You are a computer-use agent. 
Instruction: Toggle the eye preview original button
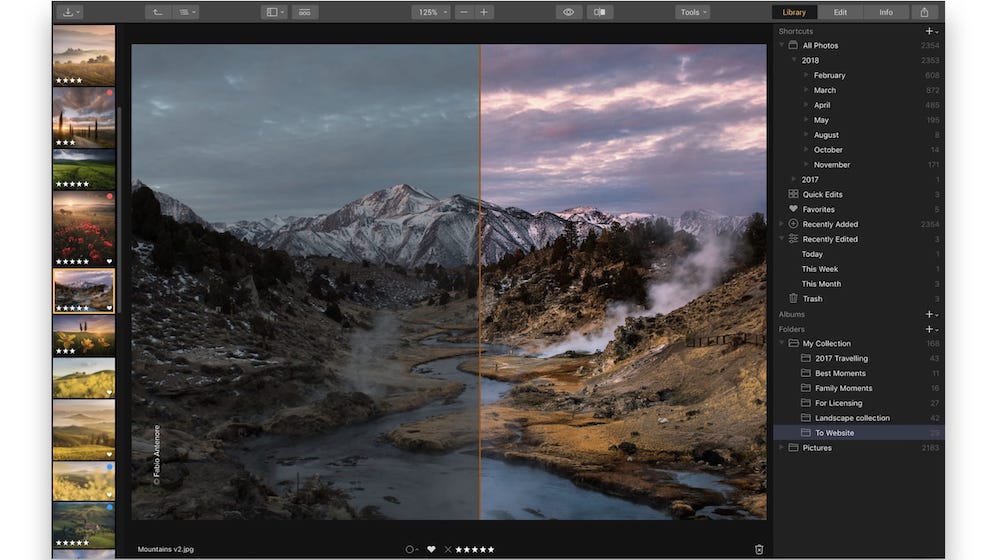[568, 12]
